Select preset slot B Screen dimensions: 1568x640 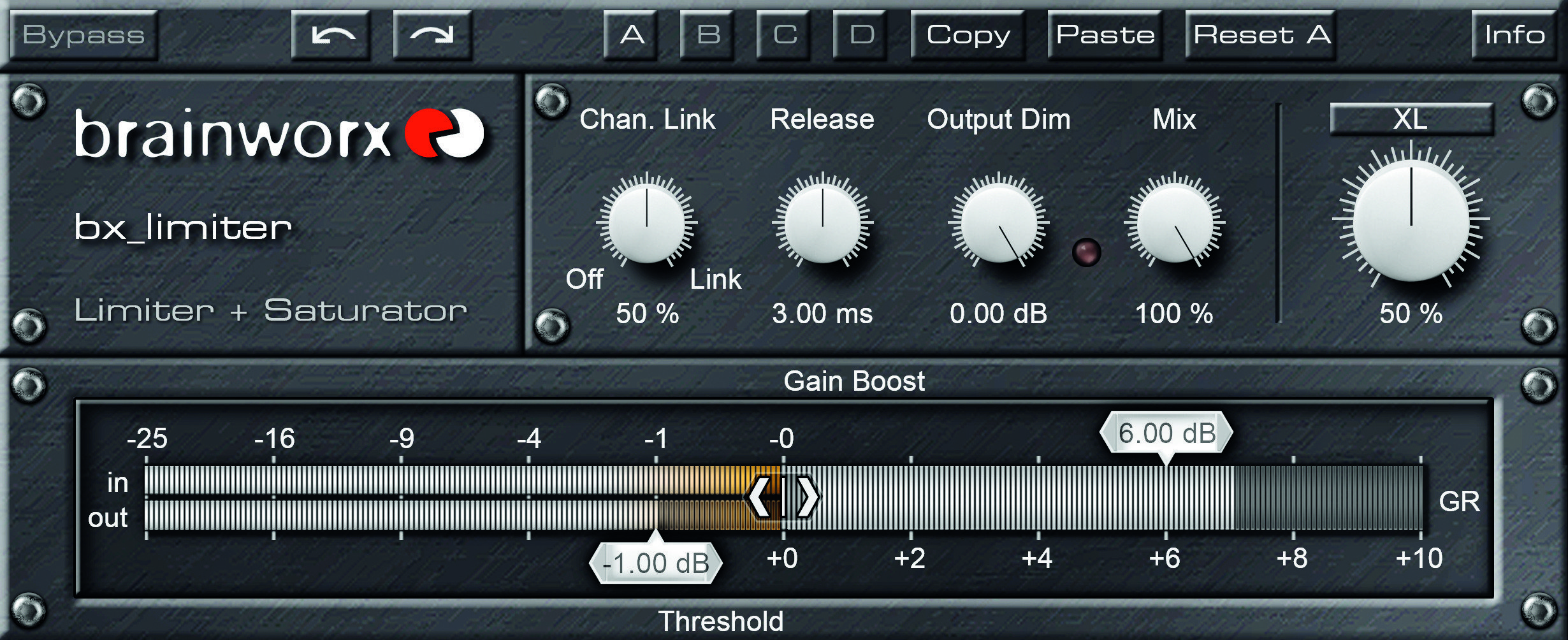pos(708,35)
